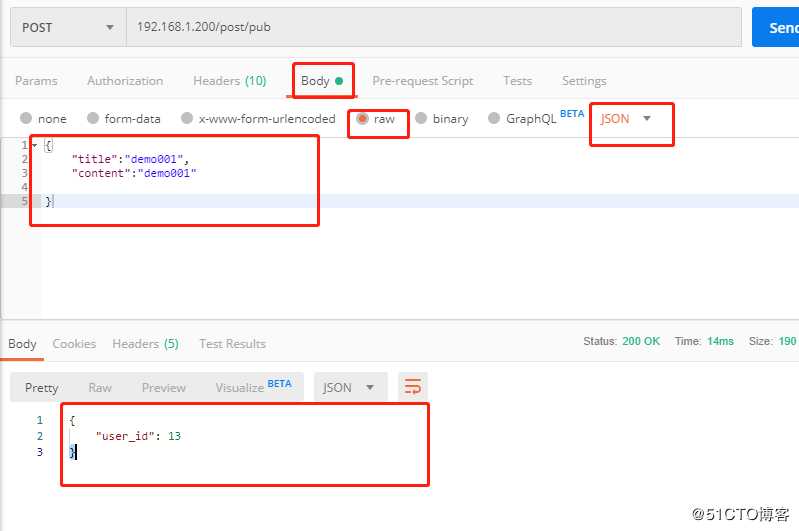Switch to the request Body tab
Image resolution: width=799 pixels, height=531 pixels.
tap(322, 81)
